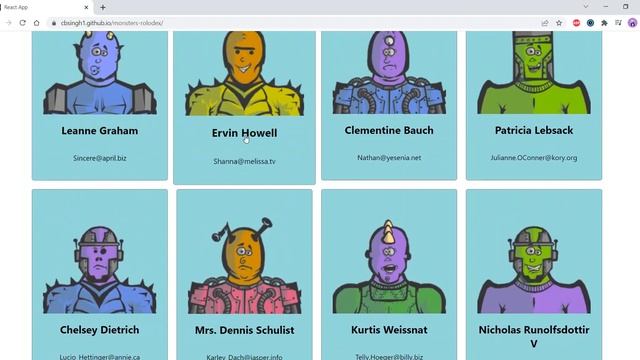
Task: Open the purple profile avatar
Action: [632, 23]
